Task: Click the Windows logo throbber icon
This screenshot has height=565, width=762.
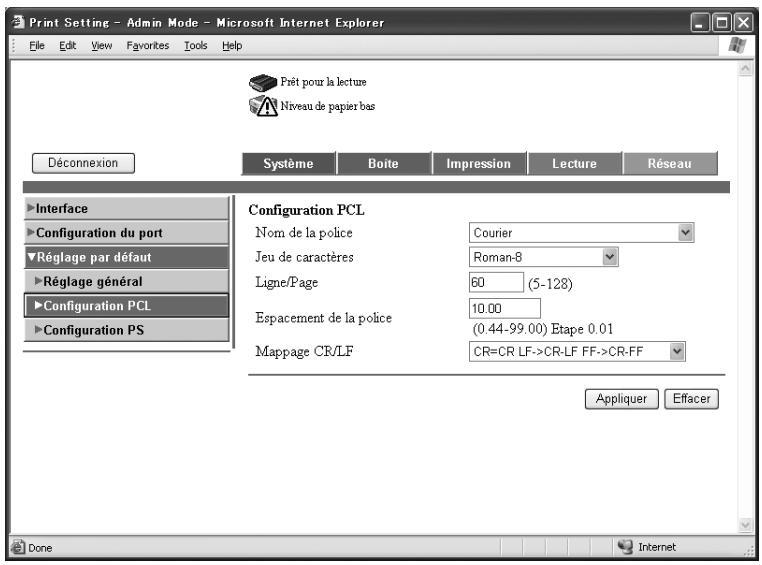Action: click(737, 46)
